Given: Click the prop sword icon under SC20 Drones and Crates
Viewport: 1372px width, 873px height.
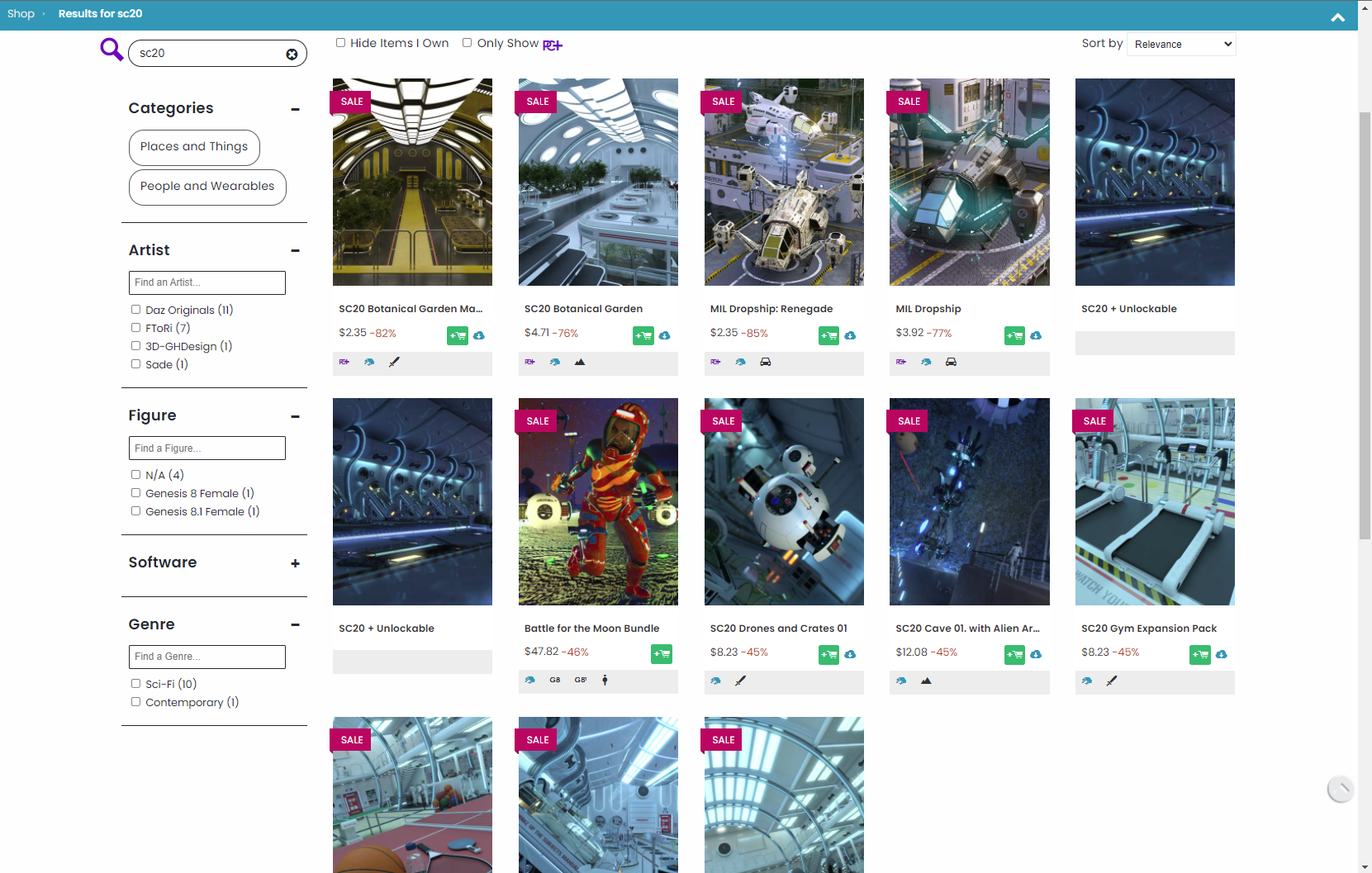Looking at the screenshot, I should coord(740,681).
